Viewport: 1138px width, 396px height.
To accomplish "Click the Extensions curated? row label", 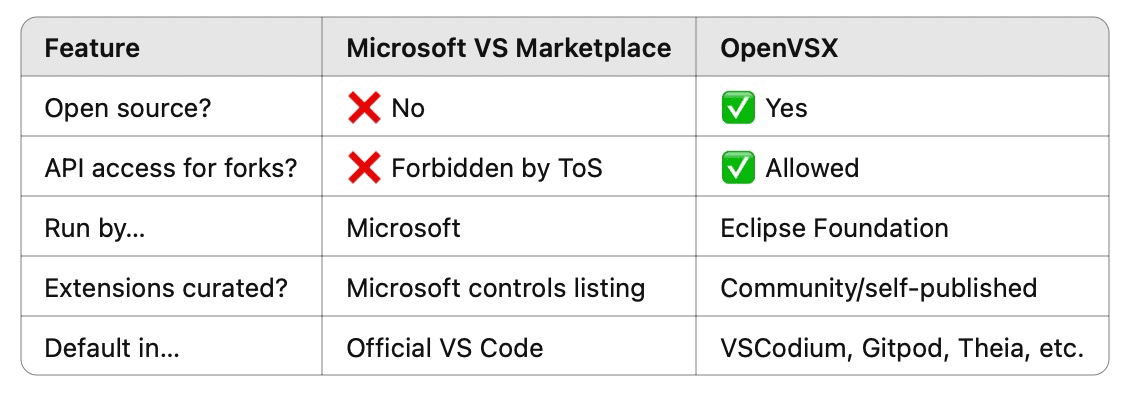I will click(x=166, y=289).
